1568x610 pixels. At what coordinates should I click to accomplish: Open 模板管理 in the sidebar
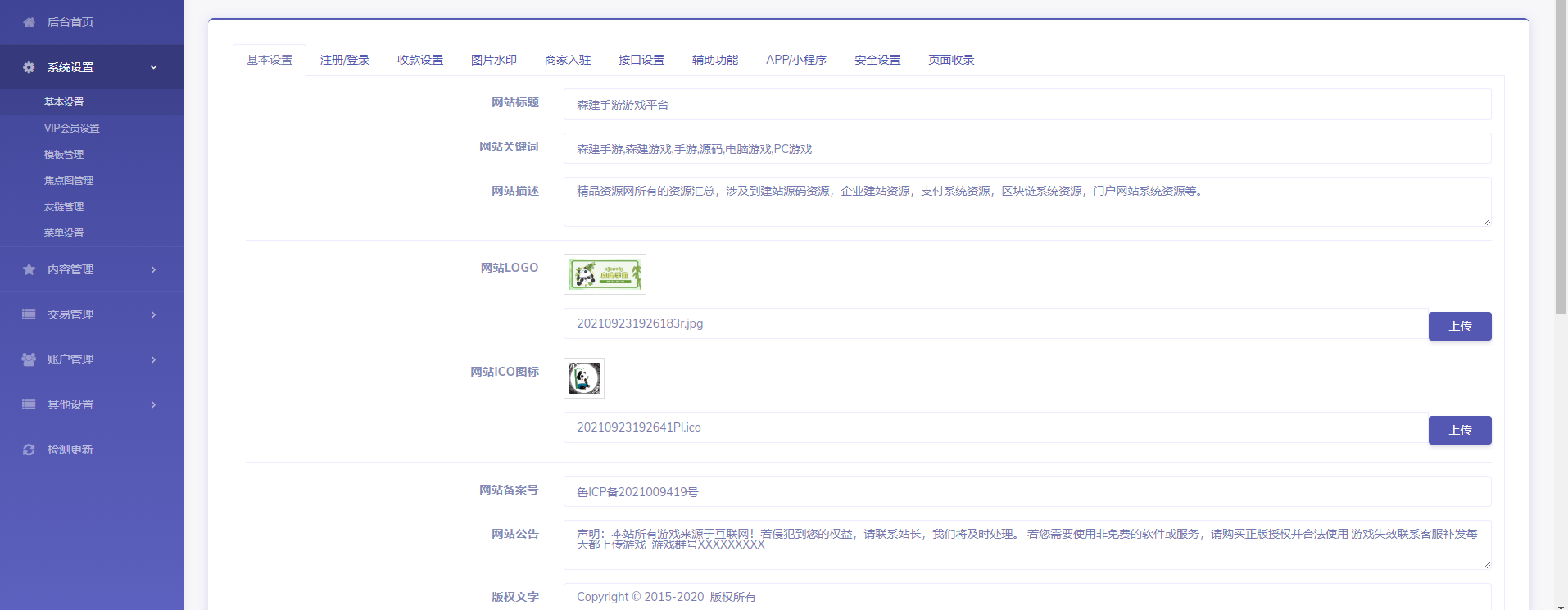click(x=64, y=155)
